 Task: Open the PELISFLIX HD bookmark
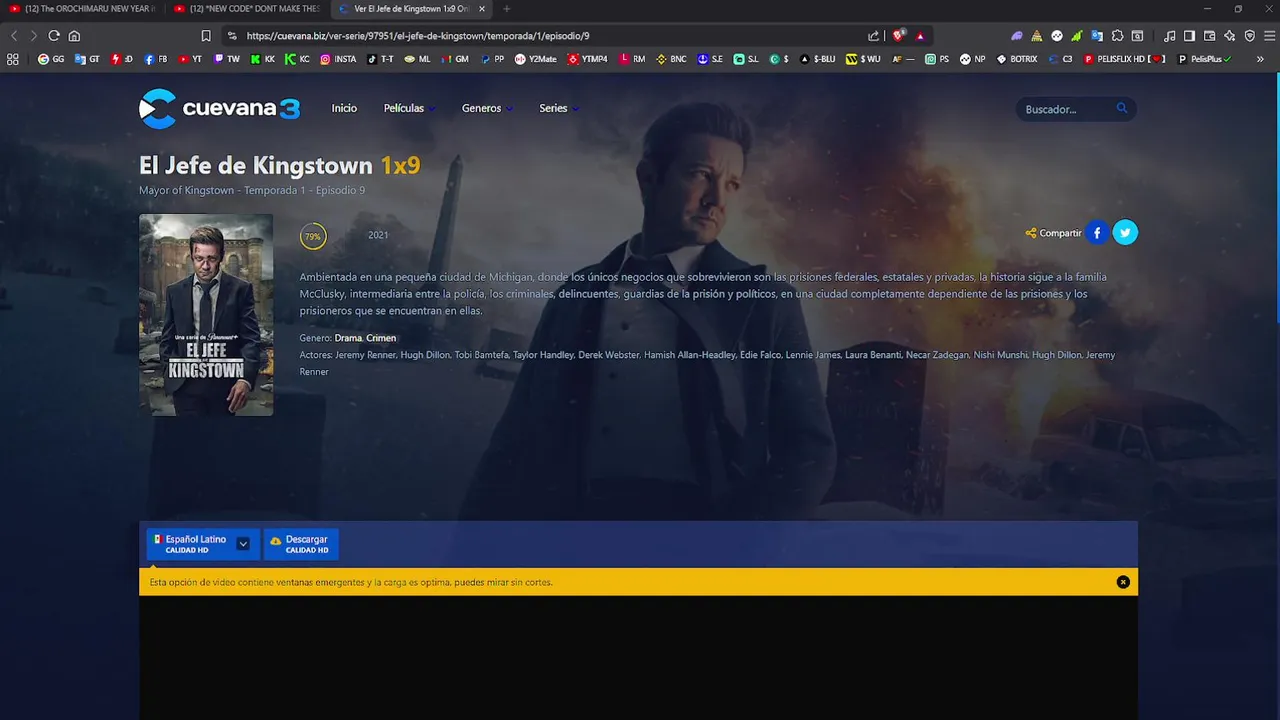coord(1125,59)
